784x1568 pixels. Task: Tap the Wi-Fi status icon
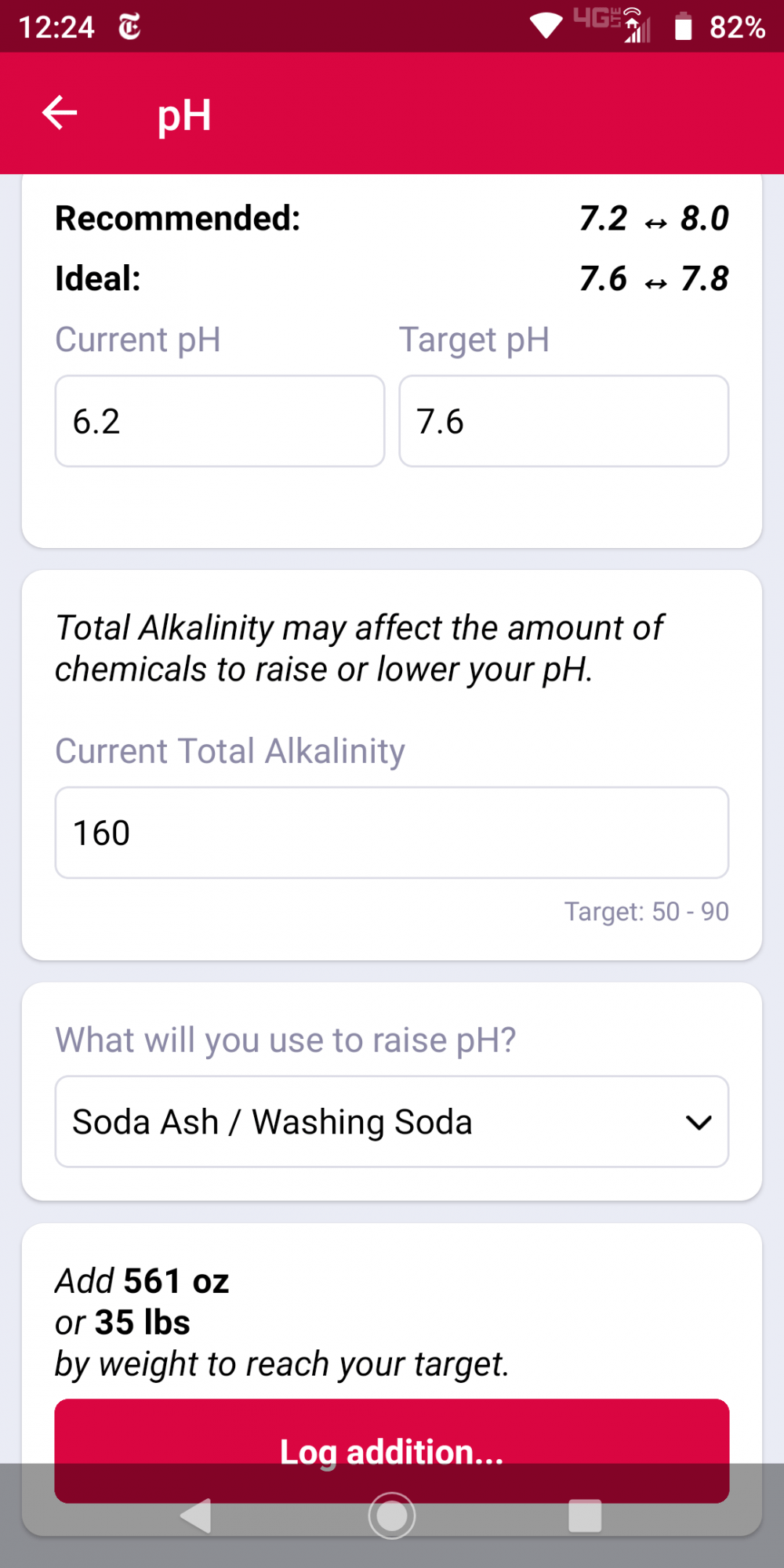tap(546, 26)
